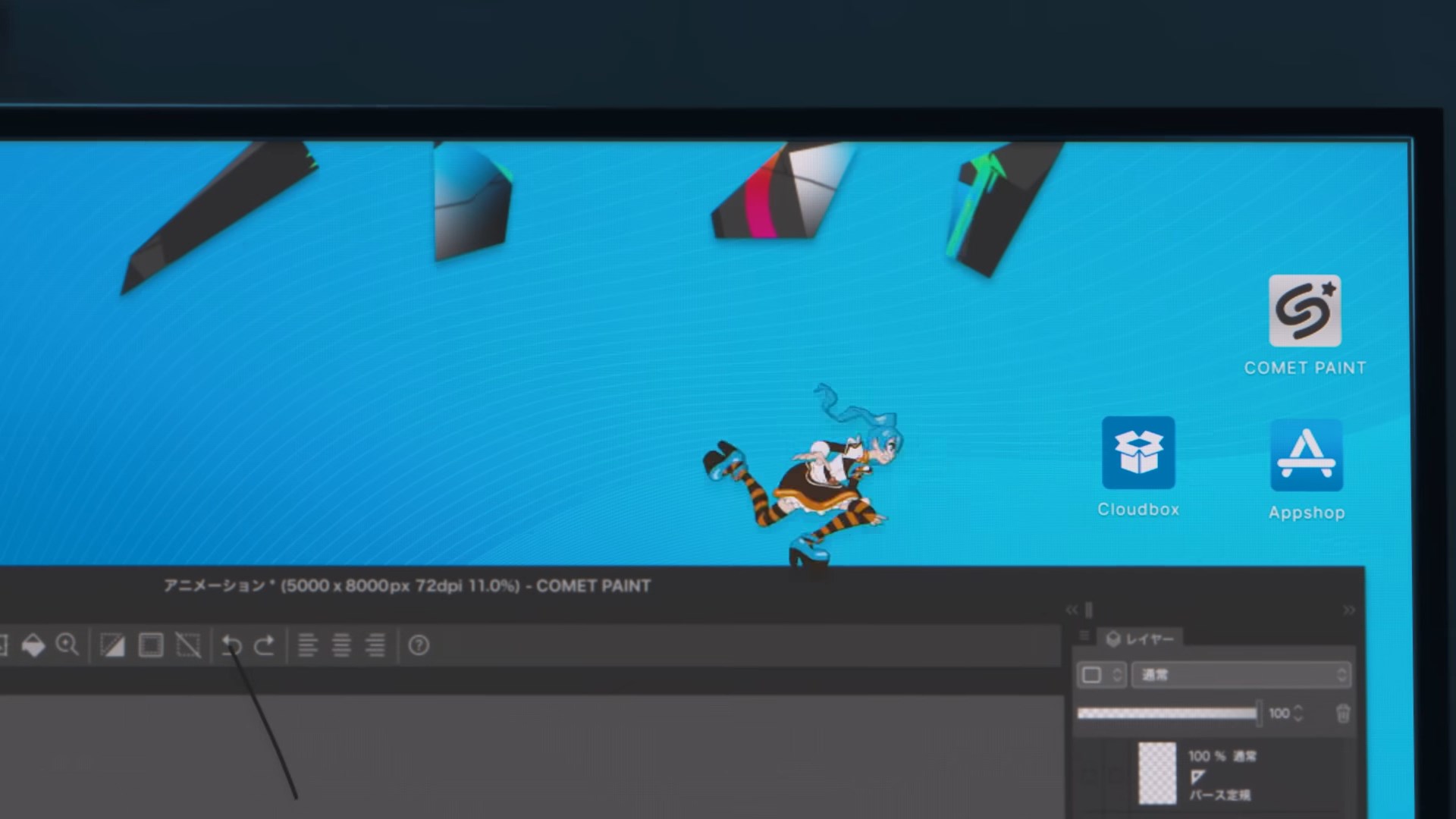Click the align right icon
Screen dimensions: 1456x819
375,645
